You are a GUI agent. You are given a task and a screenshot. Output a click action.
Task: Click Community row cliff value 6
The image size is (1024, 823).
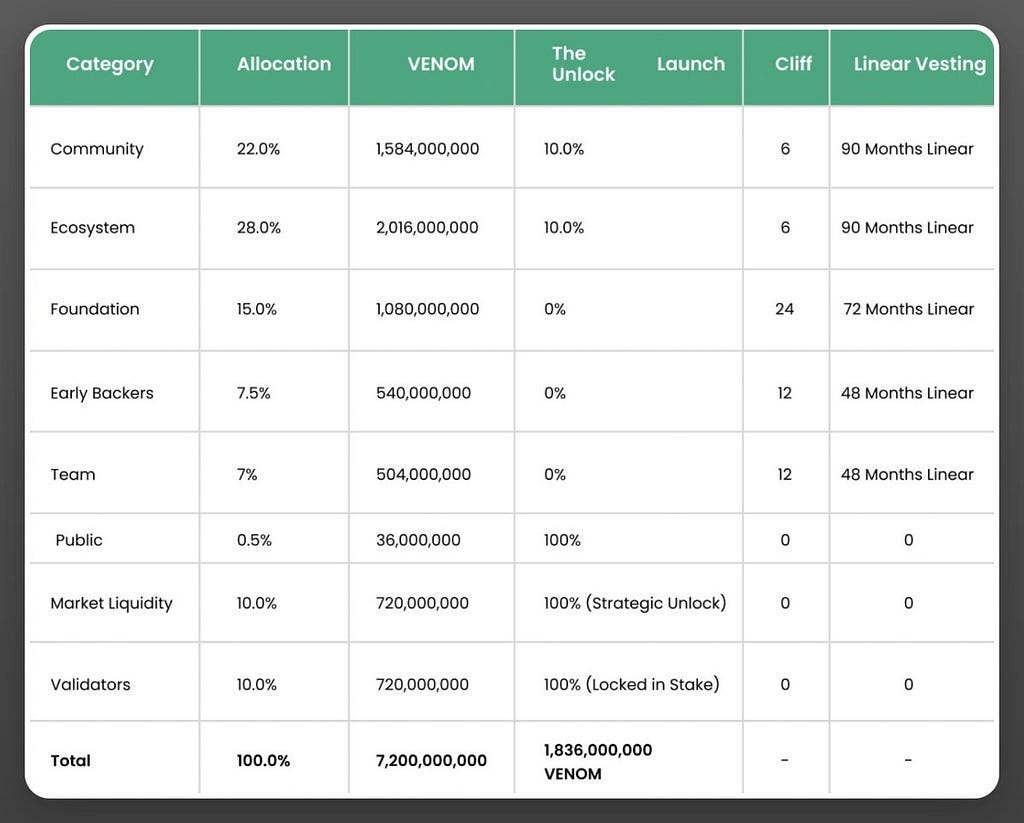click(785, 149)
